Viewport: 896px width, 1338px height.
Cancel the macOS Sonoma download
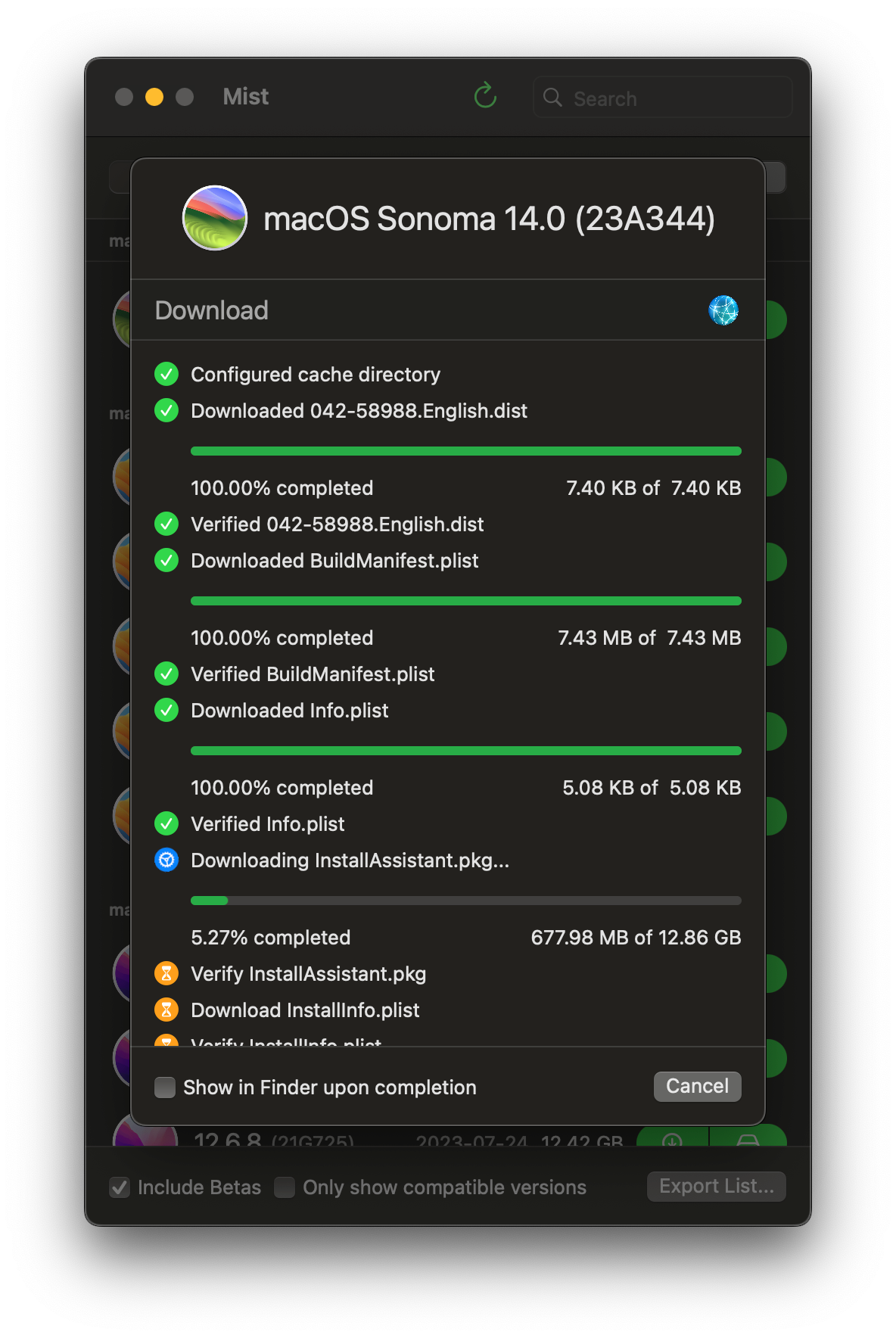coord(697,1087)
